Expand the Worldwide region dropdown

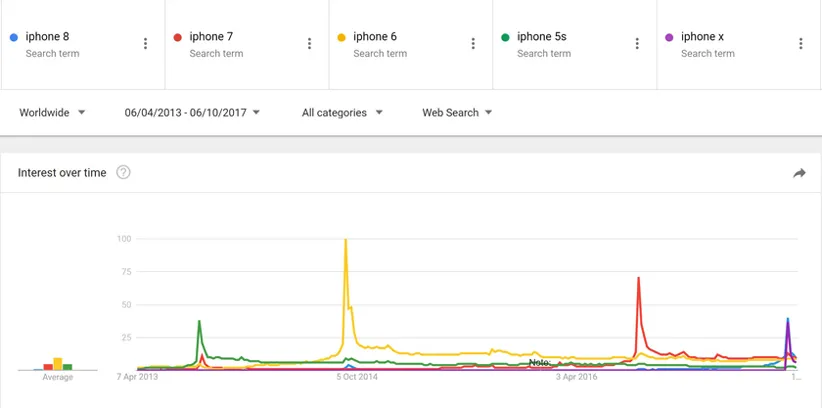click(x=52, y=113)
